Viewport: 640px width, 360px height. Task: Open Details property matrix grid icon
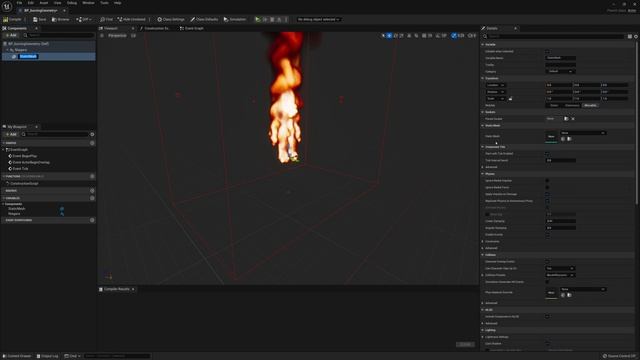tap(630, 36)
